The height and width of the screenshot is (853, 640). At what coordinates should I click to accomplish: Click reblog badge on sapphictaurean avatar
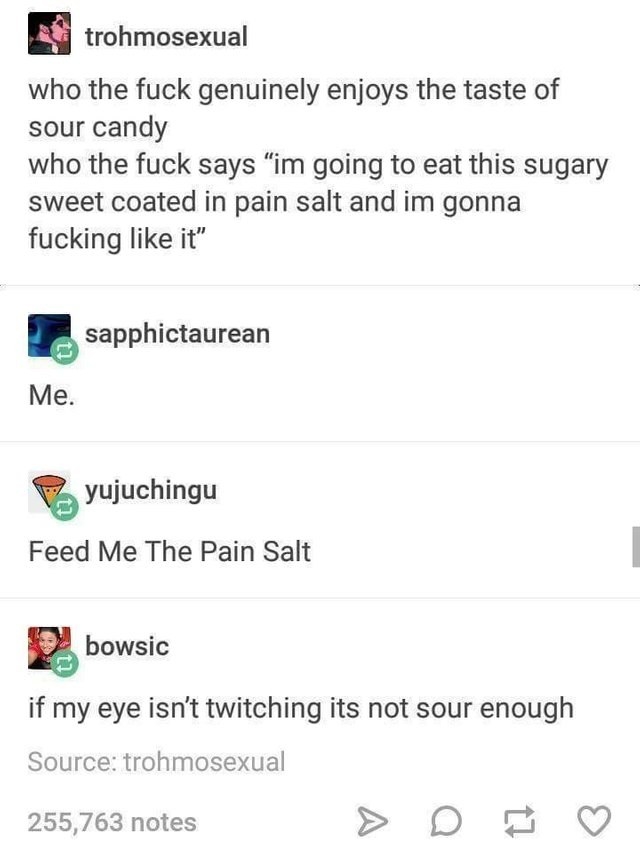[64, 351]
